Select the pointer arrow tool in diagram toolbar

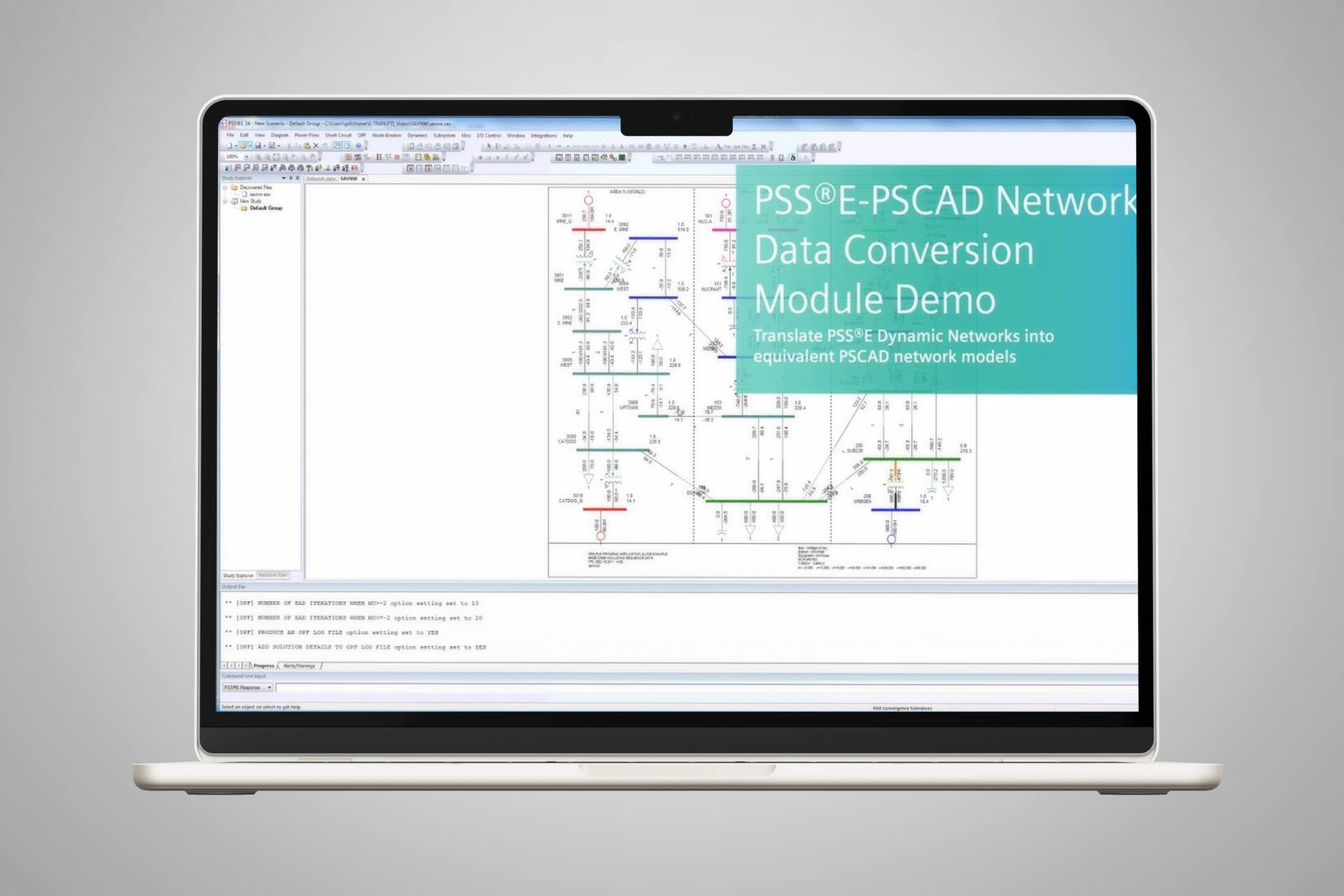click(489, 146)
